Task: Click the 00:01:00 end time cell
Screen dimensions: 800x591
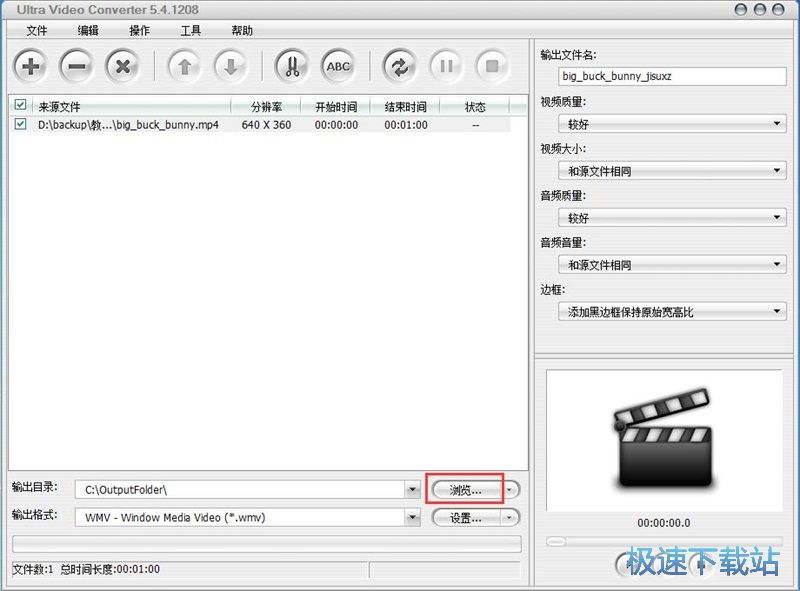Action: (406, 125)
